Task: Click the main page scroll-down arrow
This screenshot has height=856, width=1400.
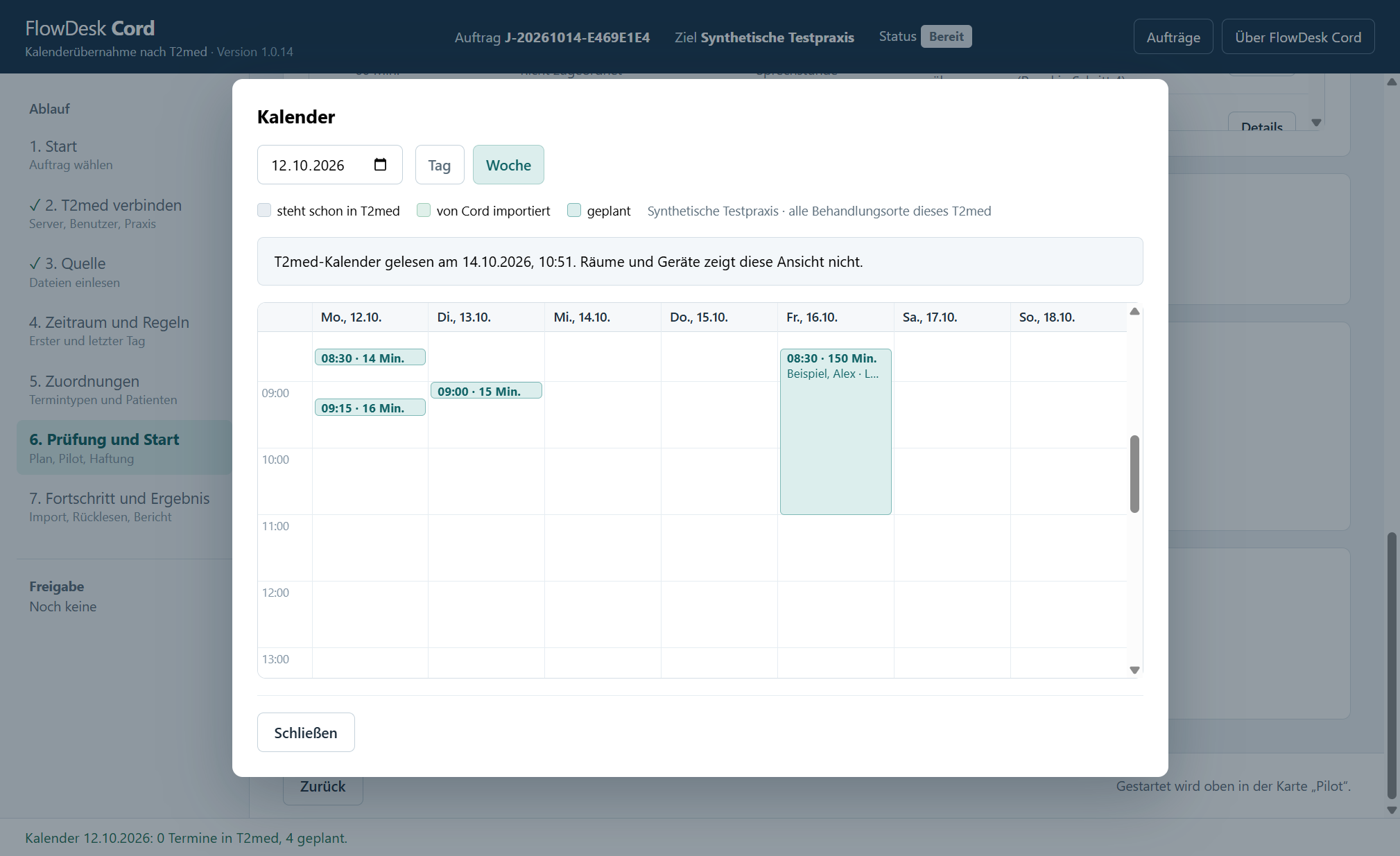Action: point(1392,810)
